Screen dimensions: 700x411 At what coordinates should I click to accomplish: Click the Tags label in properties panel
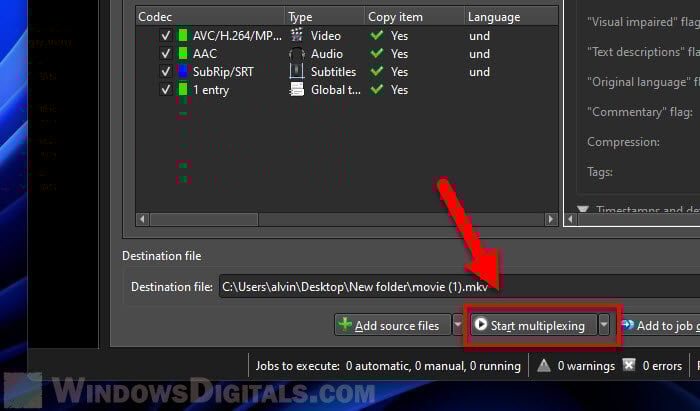pos(600,172)
